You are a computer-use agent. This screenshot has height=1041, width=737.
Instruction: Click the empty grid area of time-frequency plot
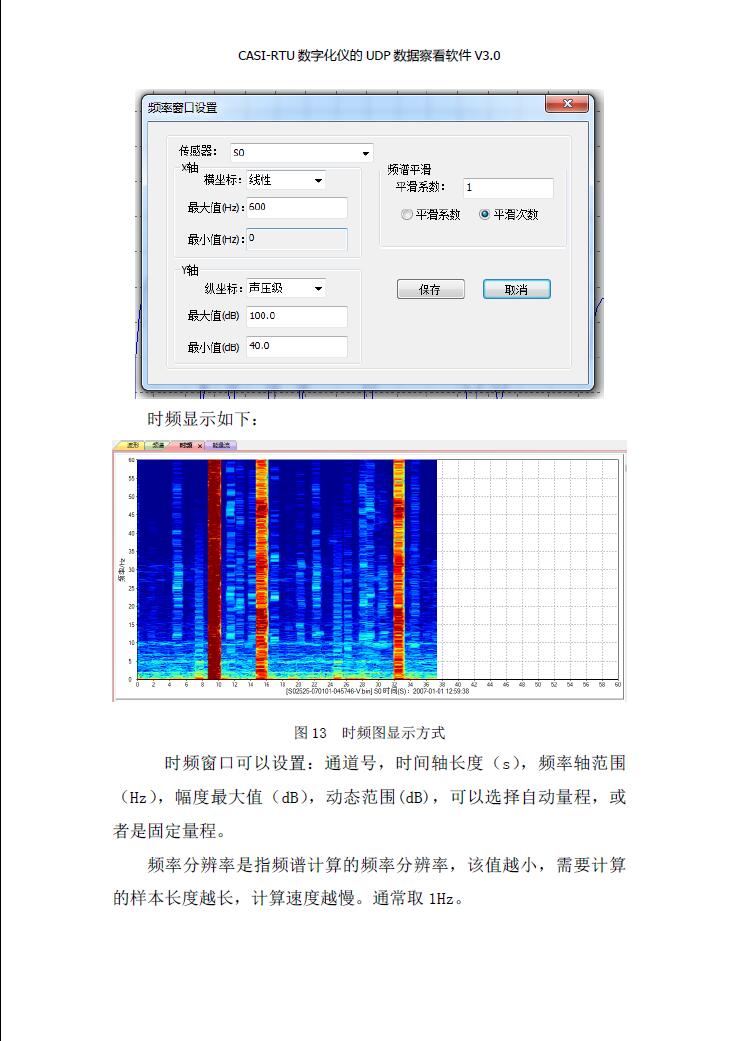click(528, 569)
